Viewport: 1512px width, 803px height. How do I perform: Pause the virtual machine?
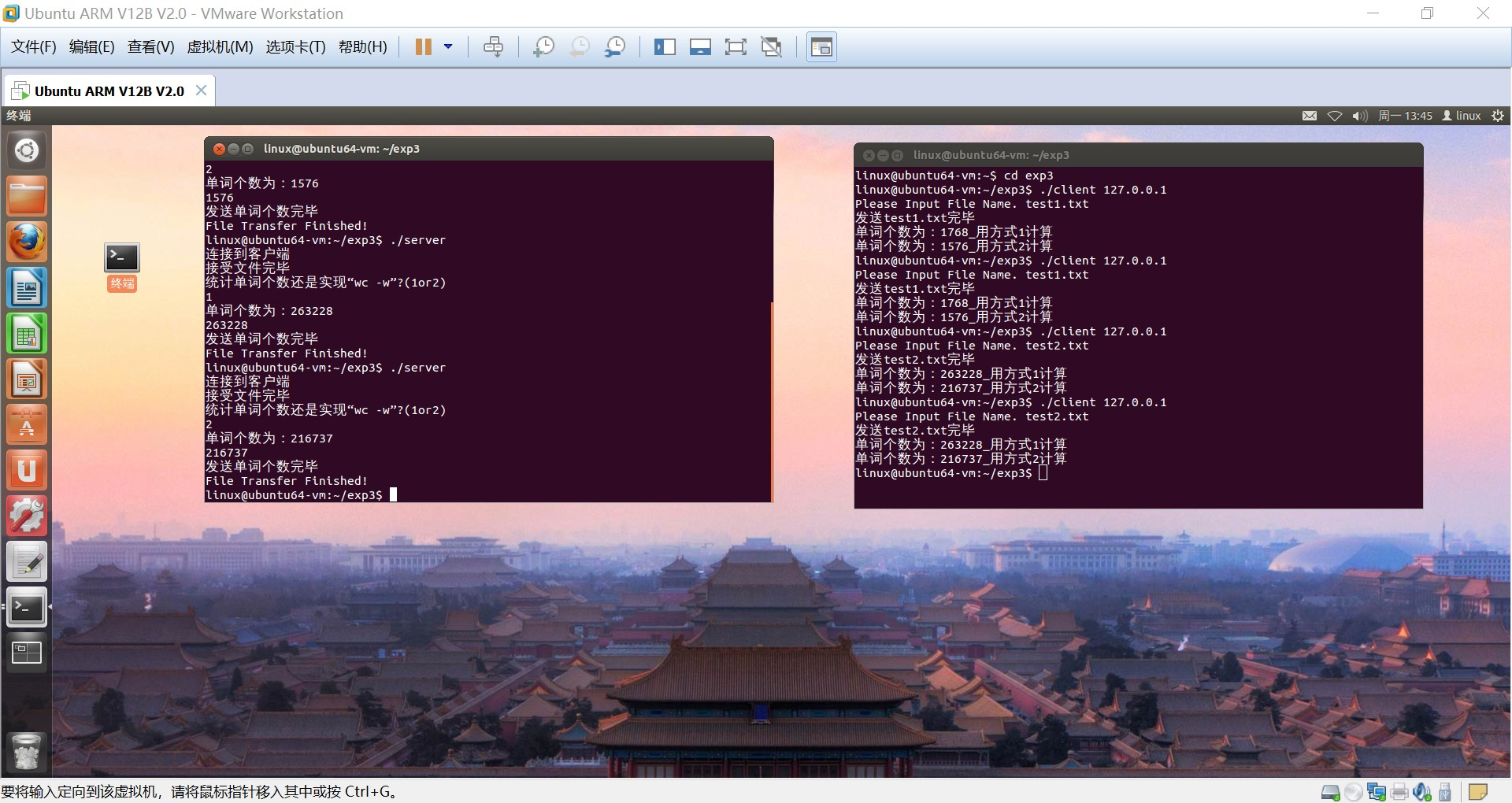[x=424, y=47]
